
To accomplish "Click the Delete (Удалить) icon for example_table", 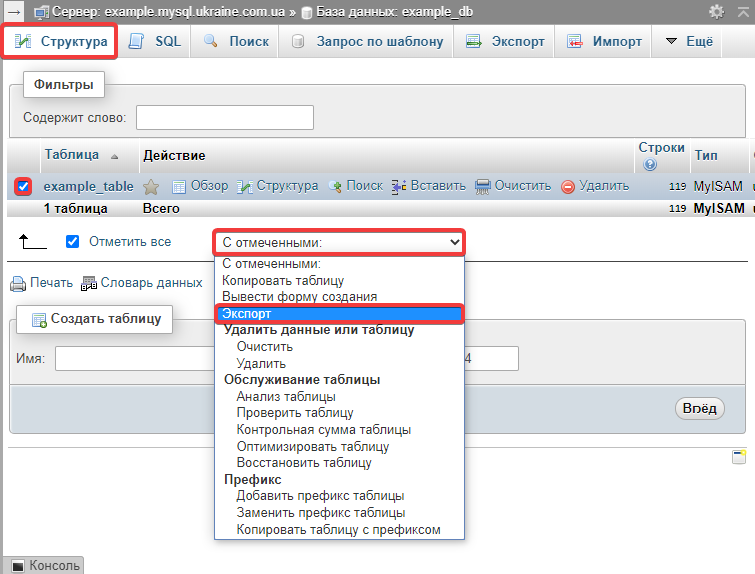I will (x=568, y=186).
